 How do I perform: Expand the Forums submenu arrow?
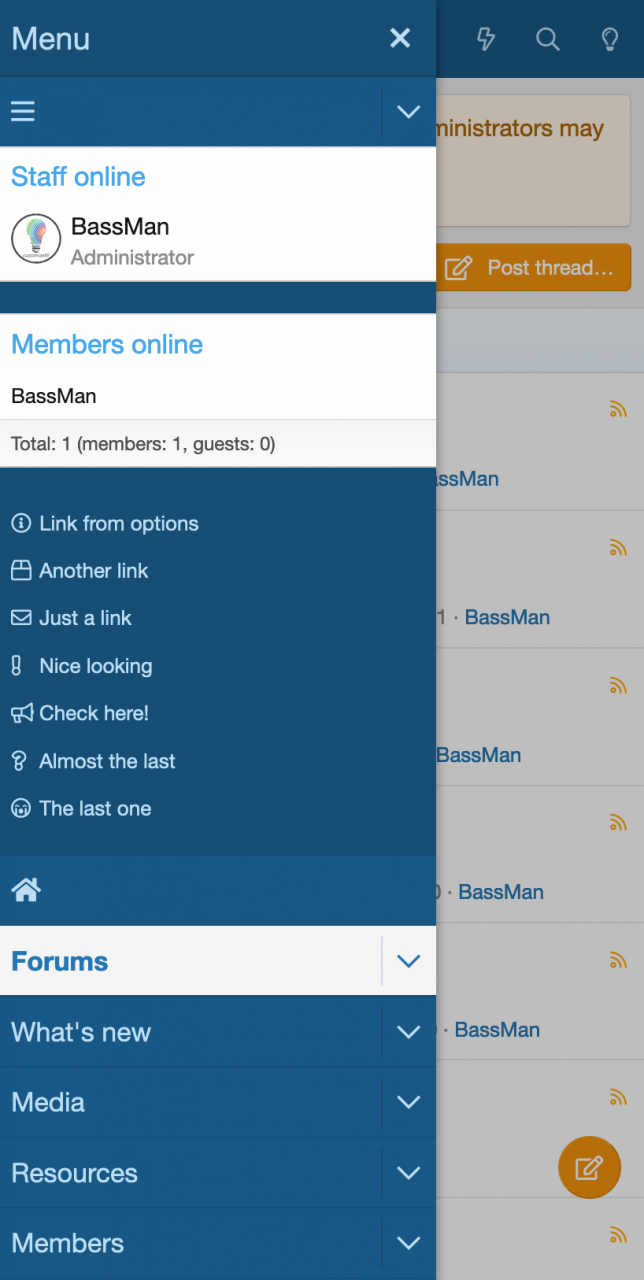click(409, 961)
